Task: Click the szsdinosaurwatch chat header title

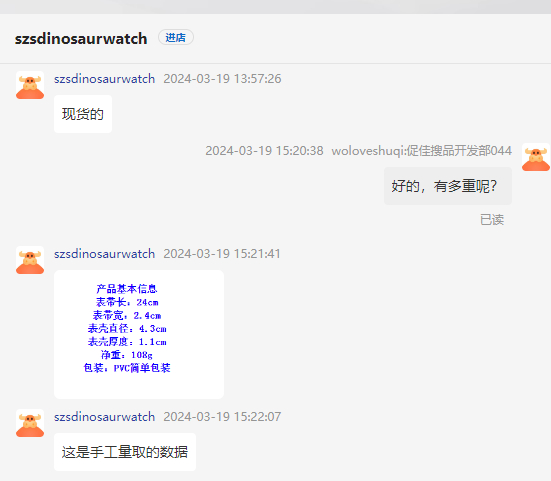Action: tap(81, 39)
